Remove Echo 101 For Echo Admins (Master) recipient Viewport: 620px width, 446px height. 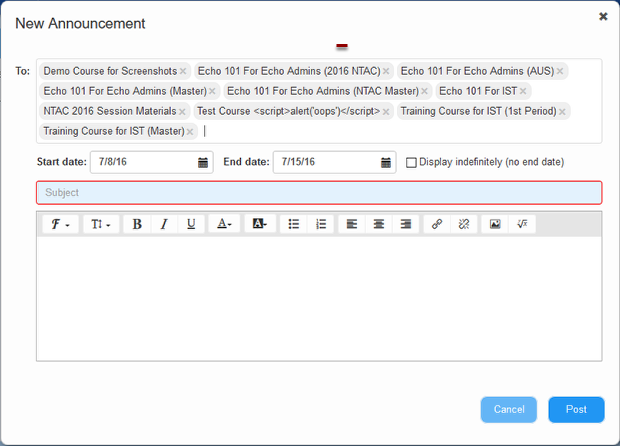[212, 91]
